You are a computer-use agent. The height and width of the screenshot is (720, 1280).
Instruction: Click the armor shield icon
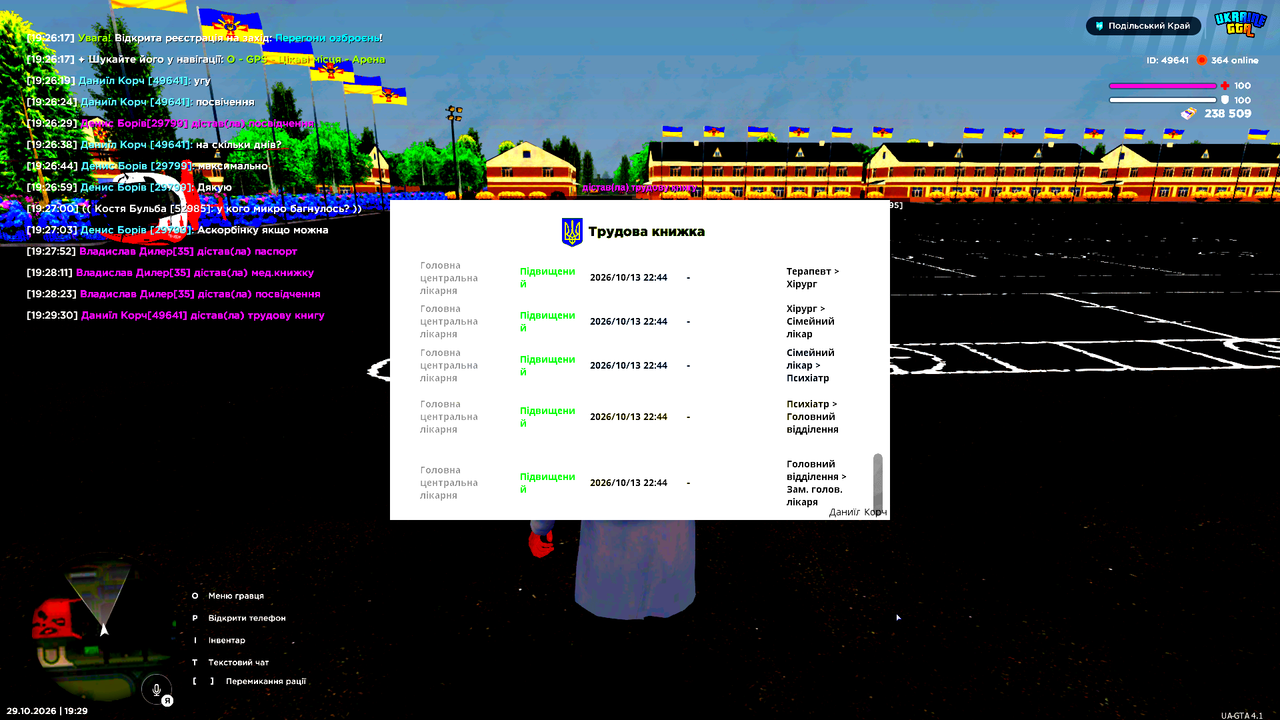click(x=1225, y=100)
